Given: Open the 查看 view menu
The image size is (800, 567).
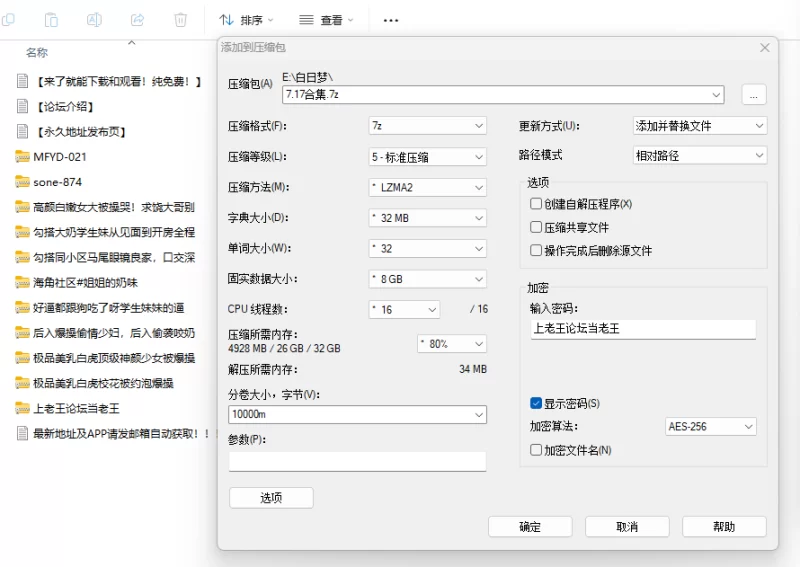Looking at the screenshot, I should 326,20.
